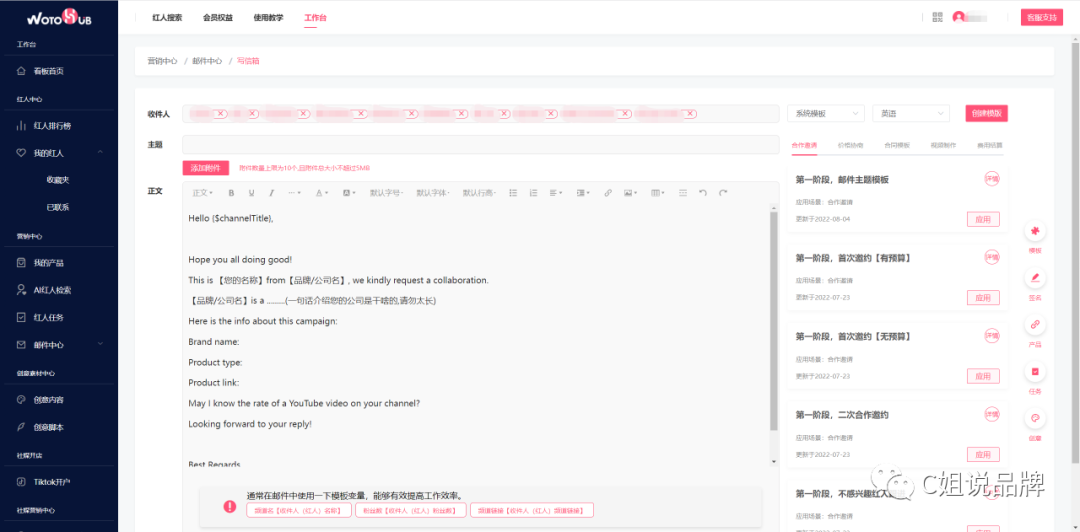1080x532 pixels.
Task: Open the 正文 paragraph style dropdown
Action: [202, 193]
